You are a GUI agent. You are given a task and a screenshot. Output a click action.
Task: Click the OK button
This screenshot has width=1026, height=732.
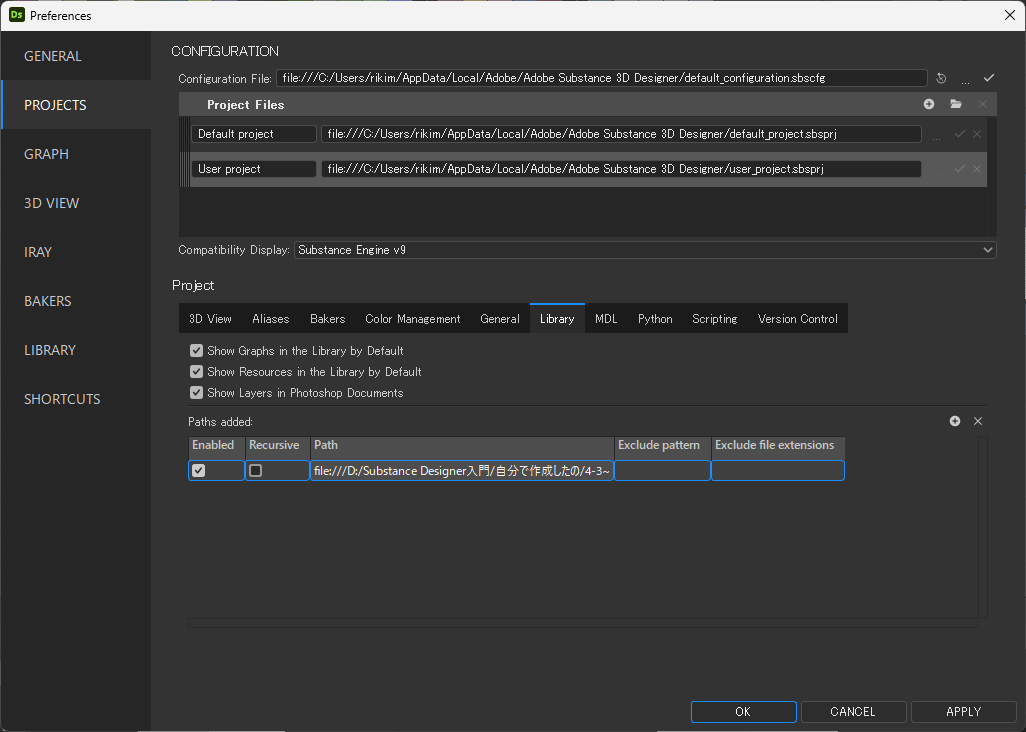(743, 712)
